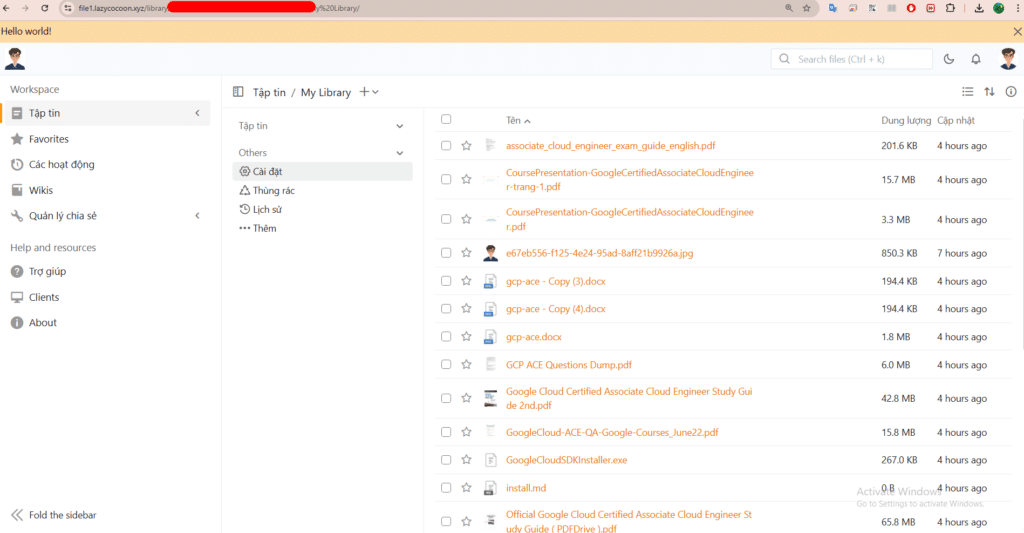Close the Hello world banner
1024x533 pixels.
click(1017, 31)
